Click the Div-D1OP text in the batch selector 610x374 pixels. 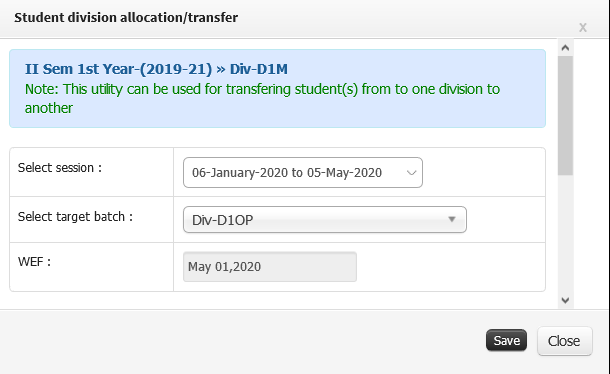[x=223, y=220]
